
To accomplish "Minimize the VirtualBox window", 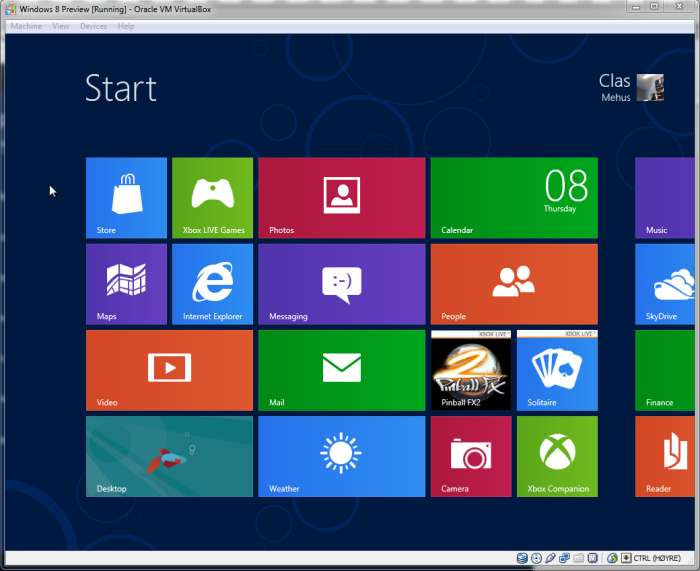I will point(636,6).
